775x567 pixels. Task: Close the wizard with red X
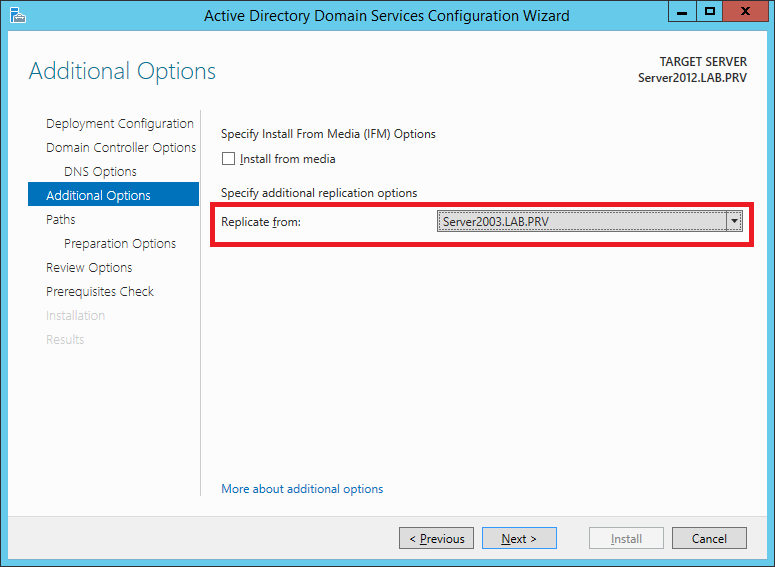(746, 12)
